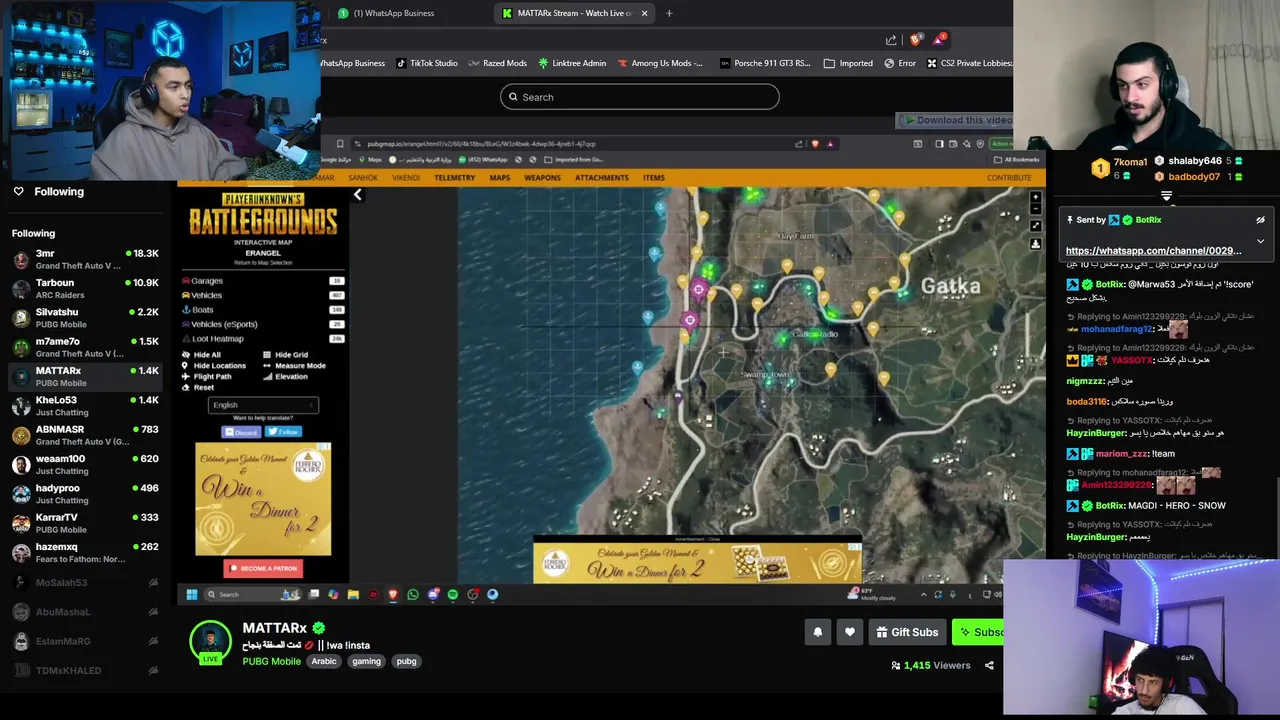The image size is (1280, 720).
Task: Open the ATTACHMENTS menu item
Action: click(602, 178)
